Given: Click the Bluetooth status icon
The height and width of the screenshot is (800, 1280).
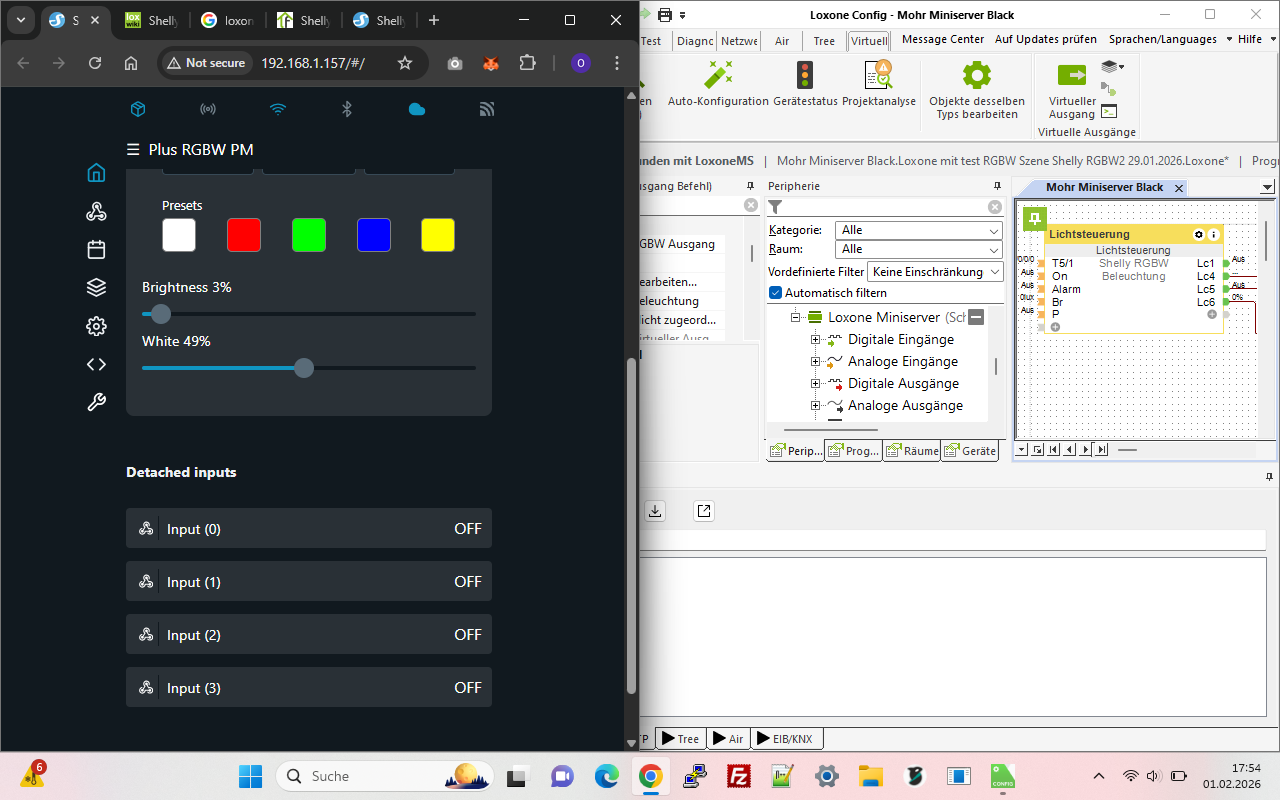Looking at the screenshot, I should (x=347, y=109).
